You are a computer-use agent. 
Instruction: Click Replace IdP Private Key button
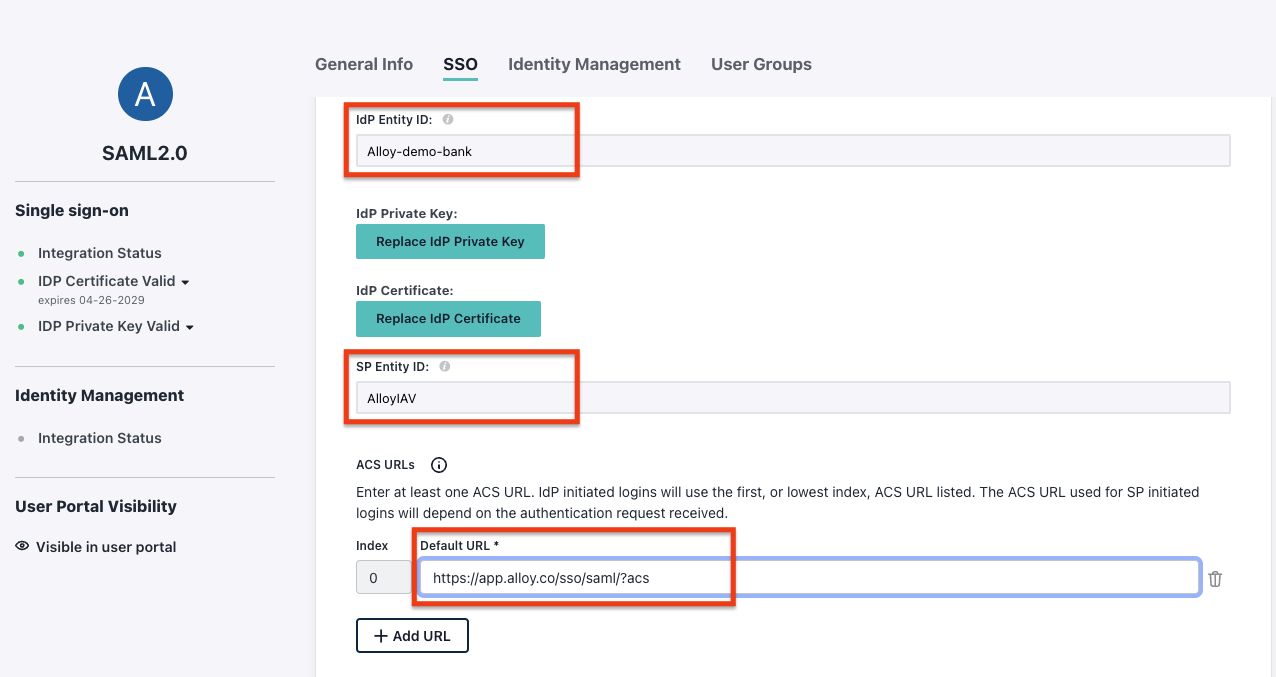coord(450,242)
